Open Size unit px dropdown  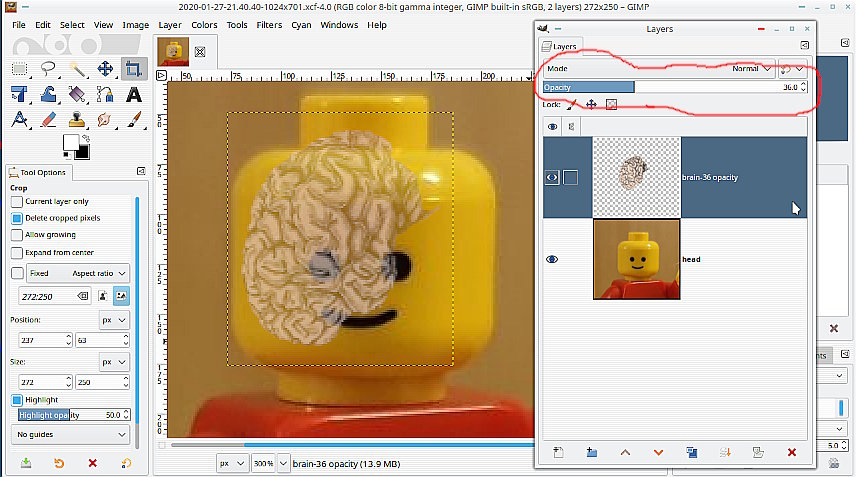click(x=114, y=362)
